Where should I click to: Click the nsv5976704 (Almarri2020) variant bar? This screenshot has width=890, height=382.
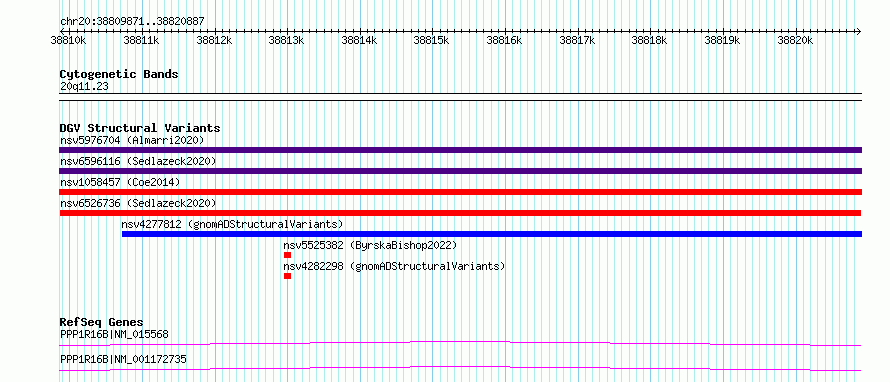(x=460, y=150)
